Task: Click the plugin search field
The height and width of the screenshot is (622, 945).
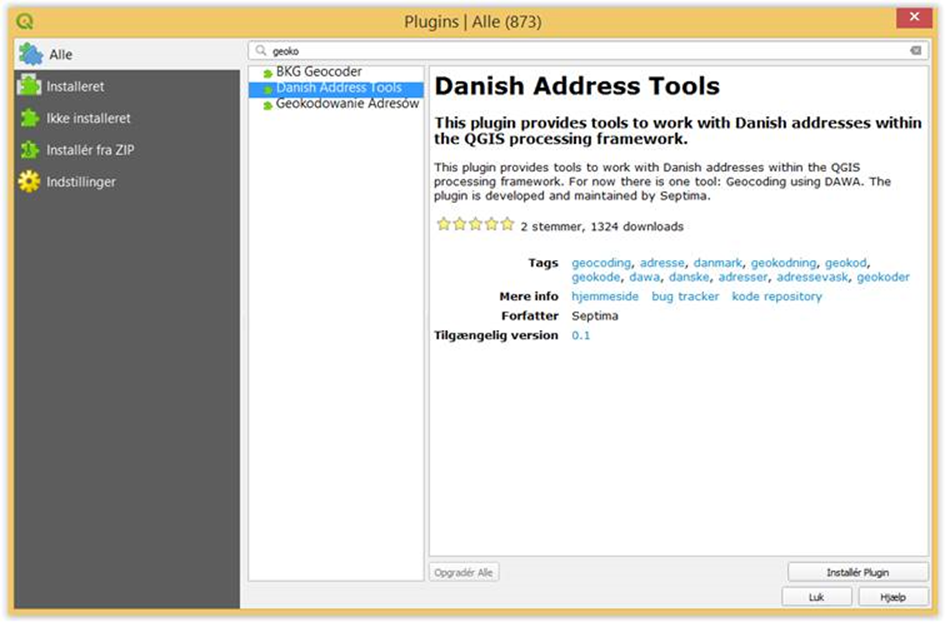Action: tap(588, 51)
